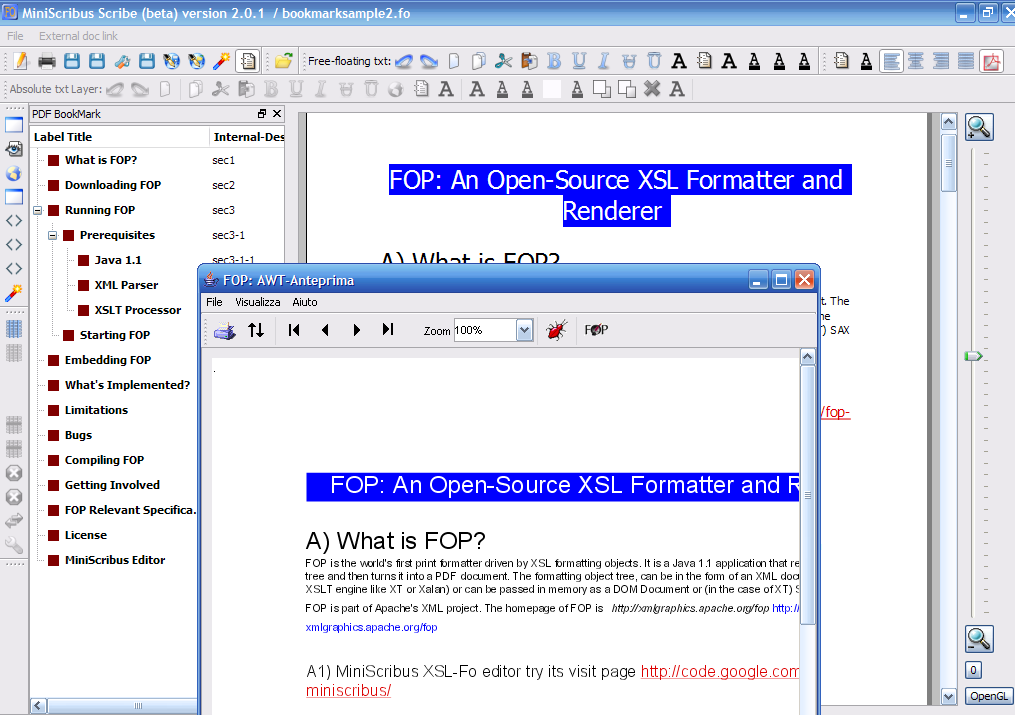Open file with the yellow folder icon

point(283,61)
